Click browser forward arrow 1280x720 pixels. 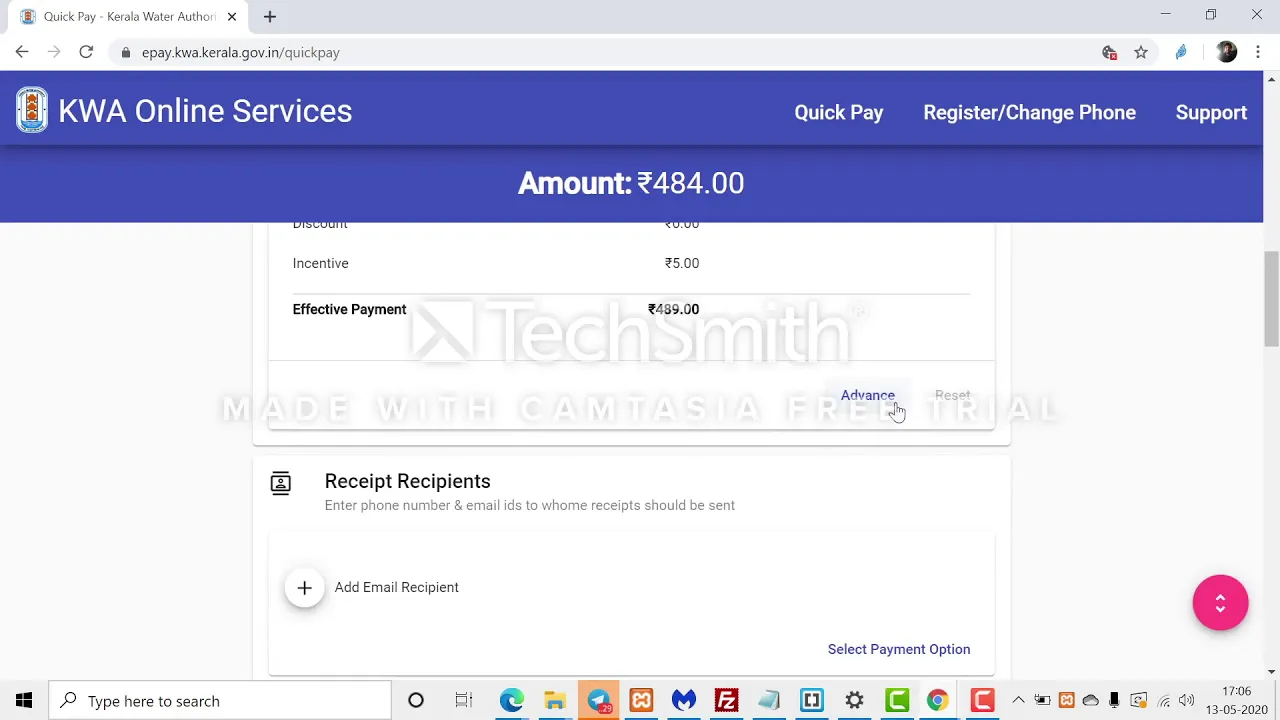[54, 52]
